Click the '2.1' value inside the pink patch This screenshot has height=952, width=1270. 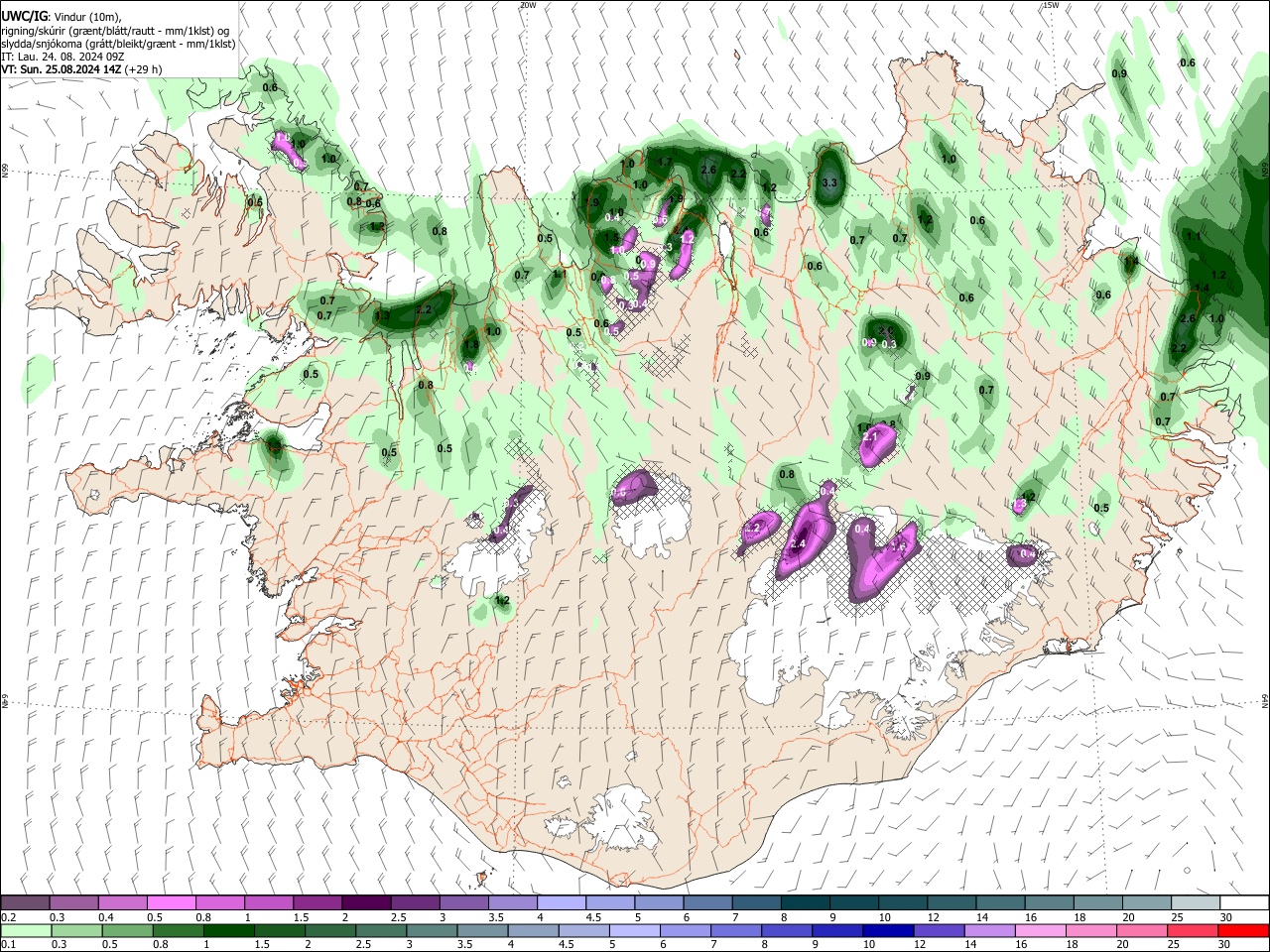pos(871,436)
